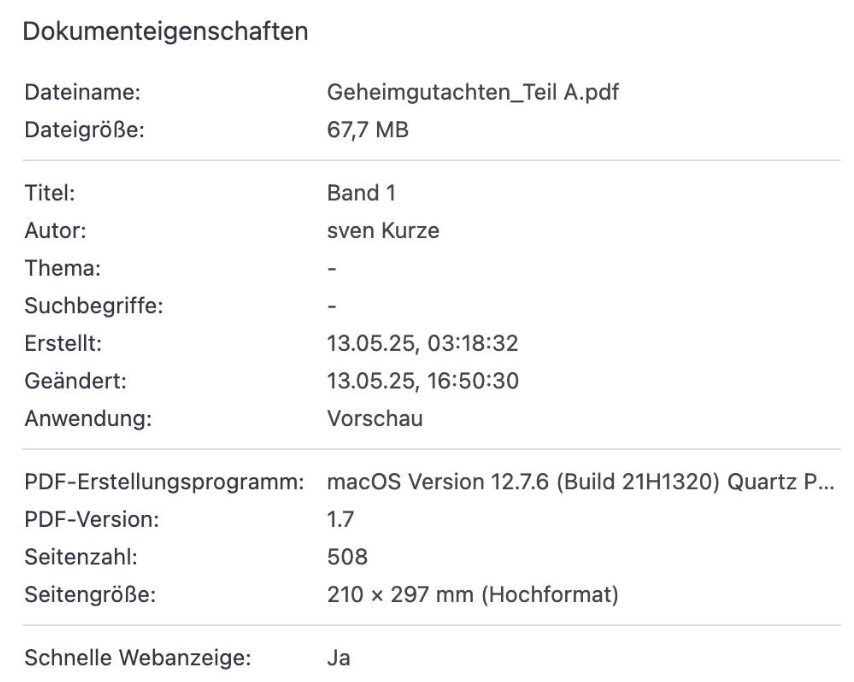This screenshot has width=854, height=682.
Task: Click the Dateigröße value 67,7 MB
Action: tap(368, 130)
